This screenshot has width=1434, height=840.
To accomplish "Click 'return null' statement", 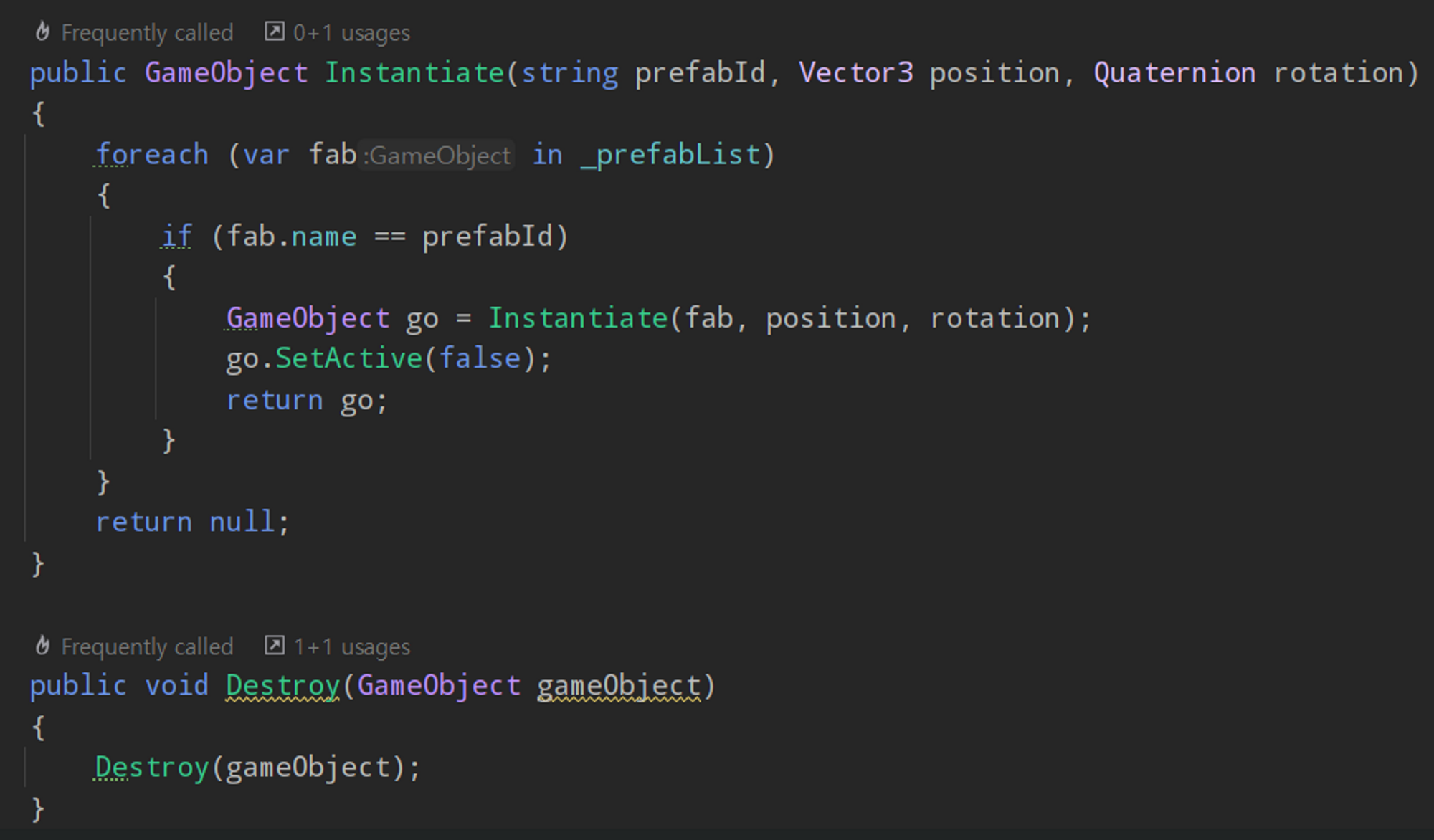I will point(191,522).
